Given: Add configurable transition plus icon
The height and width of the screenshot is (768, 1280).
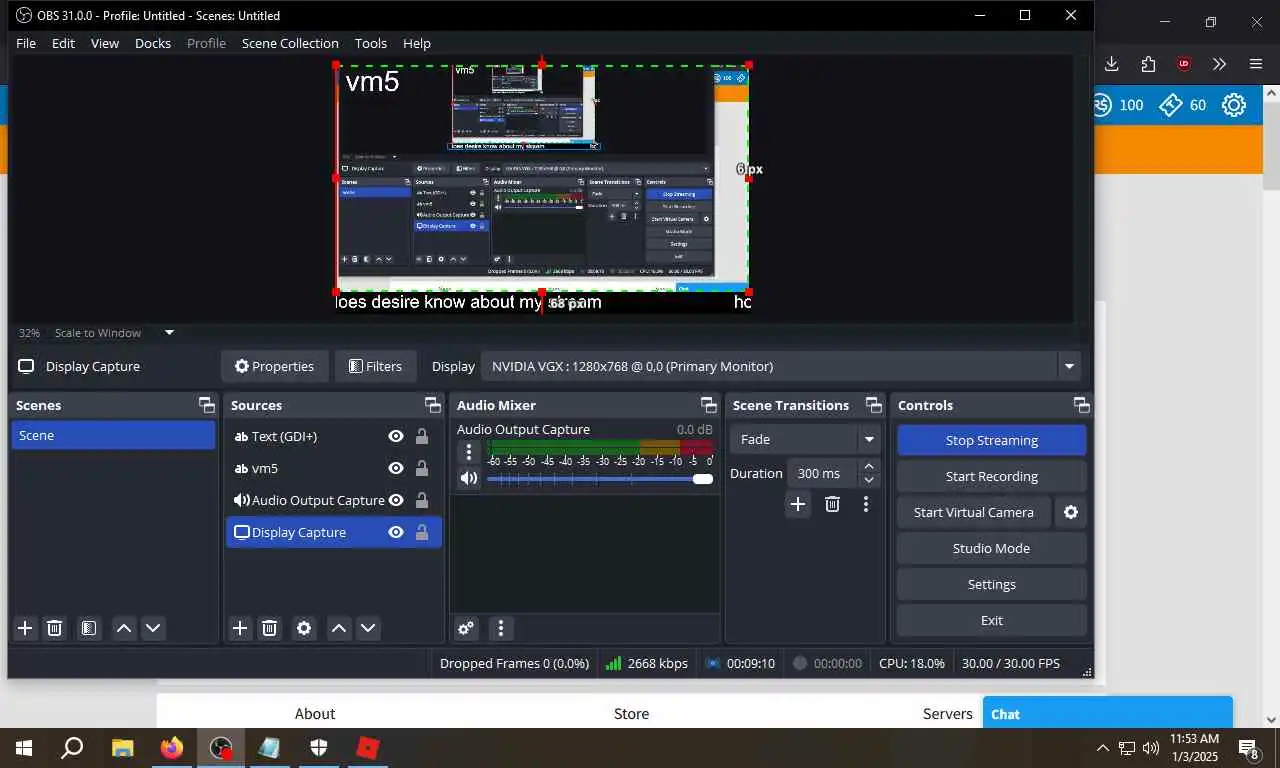Looking at the screenshot, I should [x=798, y=504].
